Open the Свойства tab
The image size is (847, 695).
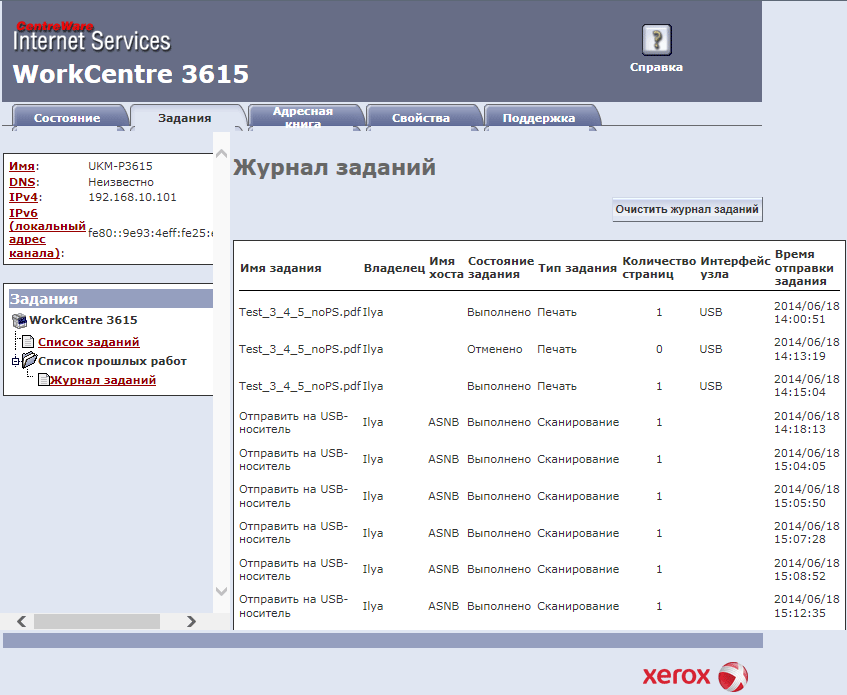pyautogui.click(x=420, y=118)
